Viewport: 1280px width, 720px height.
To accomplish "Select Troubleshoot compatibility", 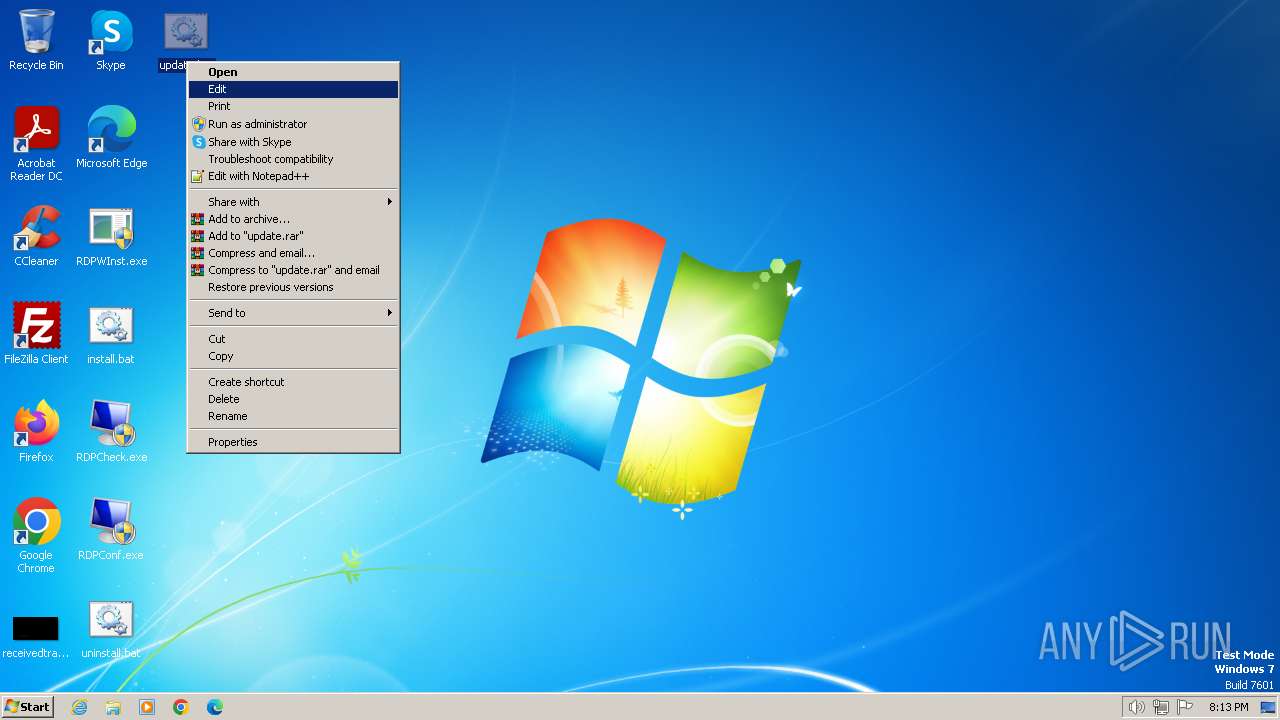I will coord(293,159).
